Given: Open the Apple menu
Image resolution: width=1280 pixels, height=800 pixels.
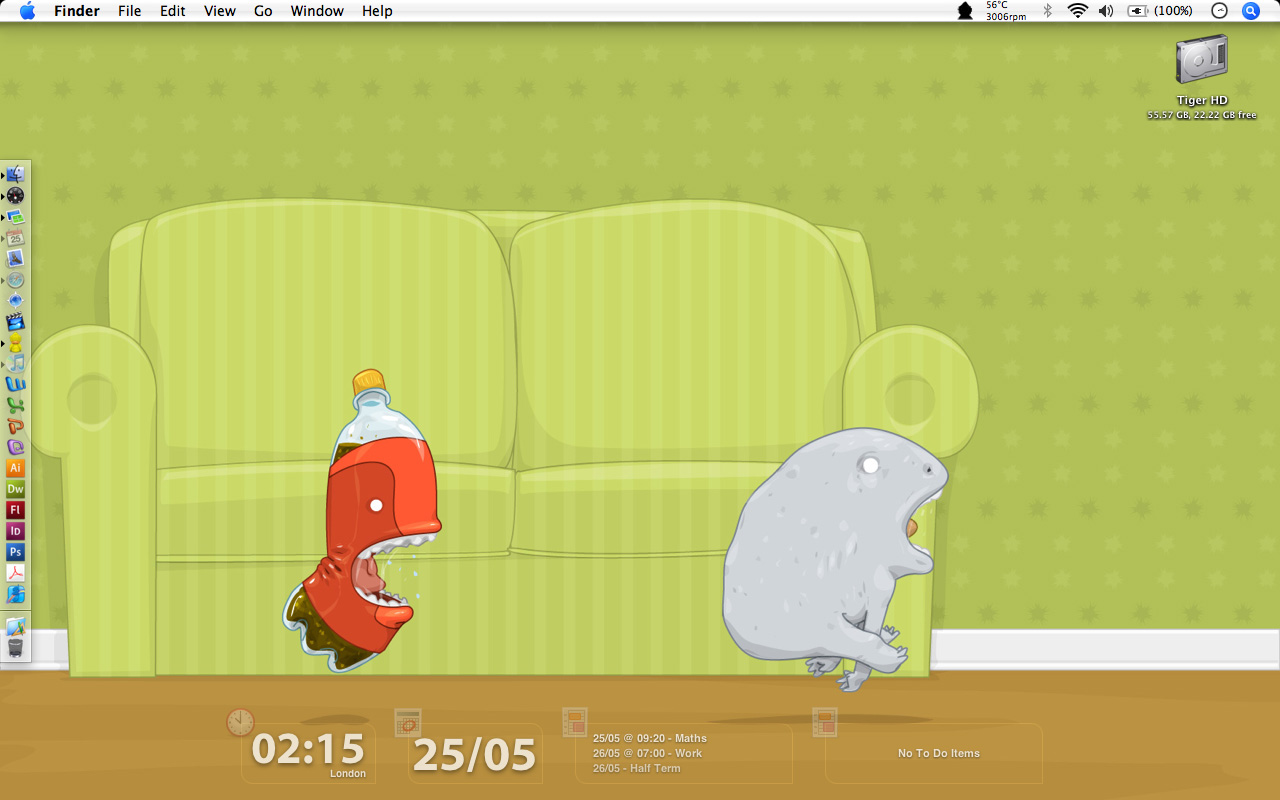Looking at the screenshot, I should click(x=27, y=11).
